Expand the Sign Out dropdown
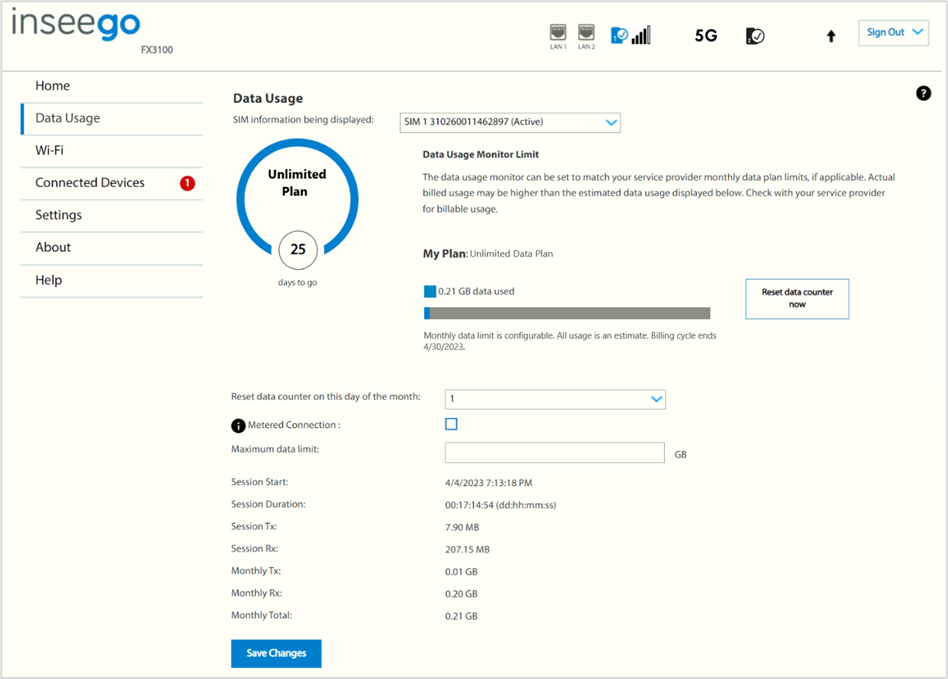Screen dimensions: 948x679 coord(893,33)
